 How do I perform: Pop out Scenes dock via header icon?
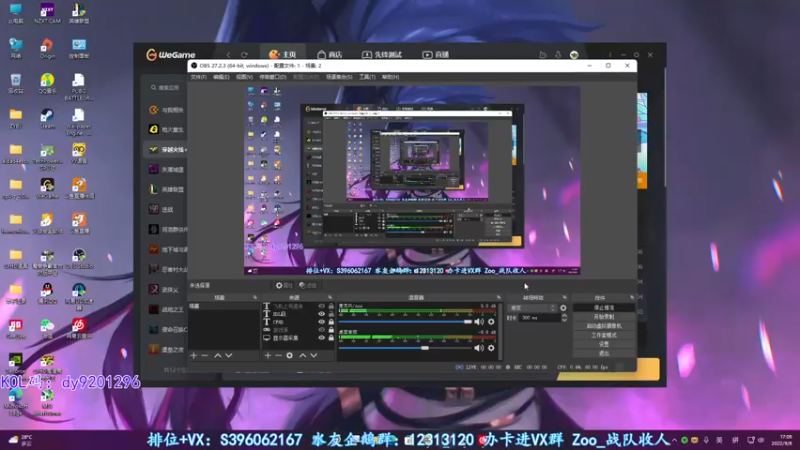point(255,297)
